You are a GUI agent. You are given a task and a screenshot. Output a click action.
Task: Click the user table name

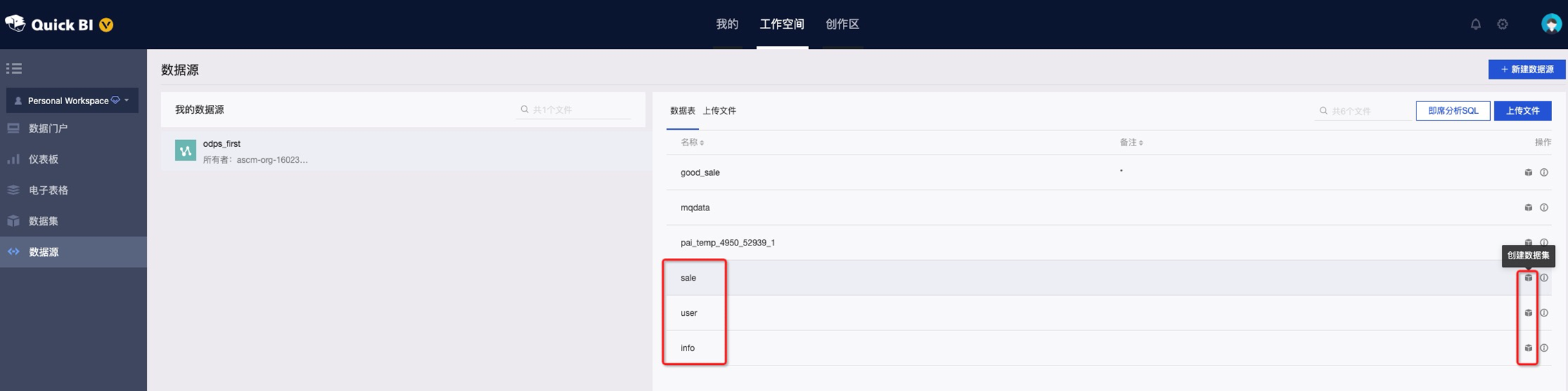[689, 313]
